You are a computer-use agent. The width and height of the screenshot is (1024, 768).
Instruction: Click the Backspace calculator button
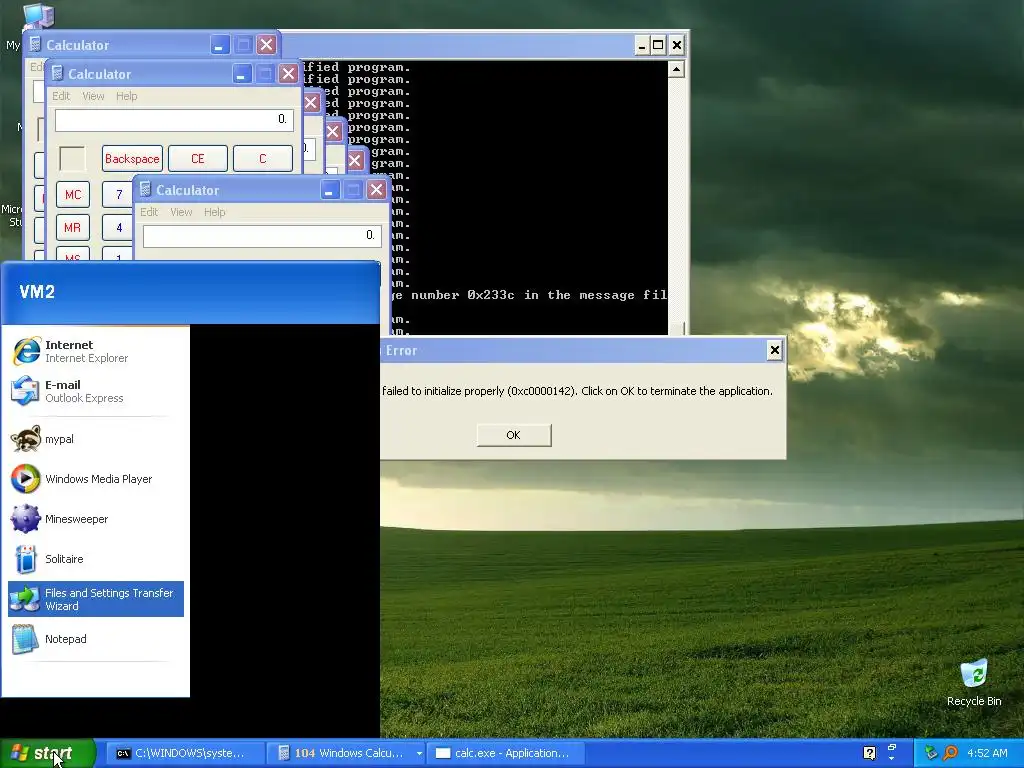132,159
